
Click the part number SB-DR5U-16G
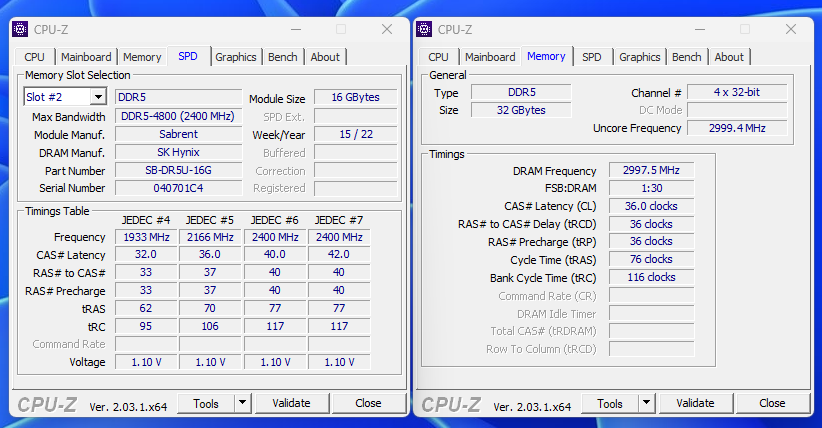click(178, 170)
